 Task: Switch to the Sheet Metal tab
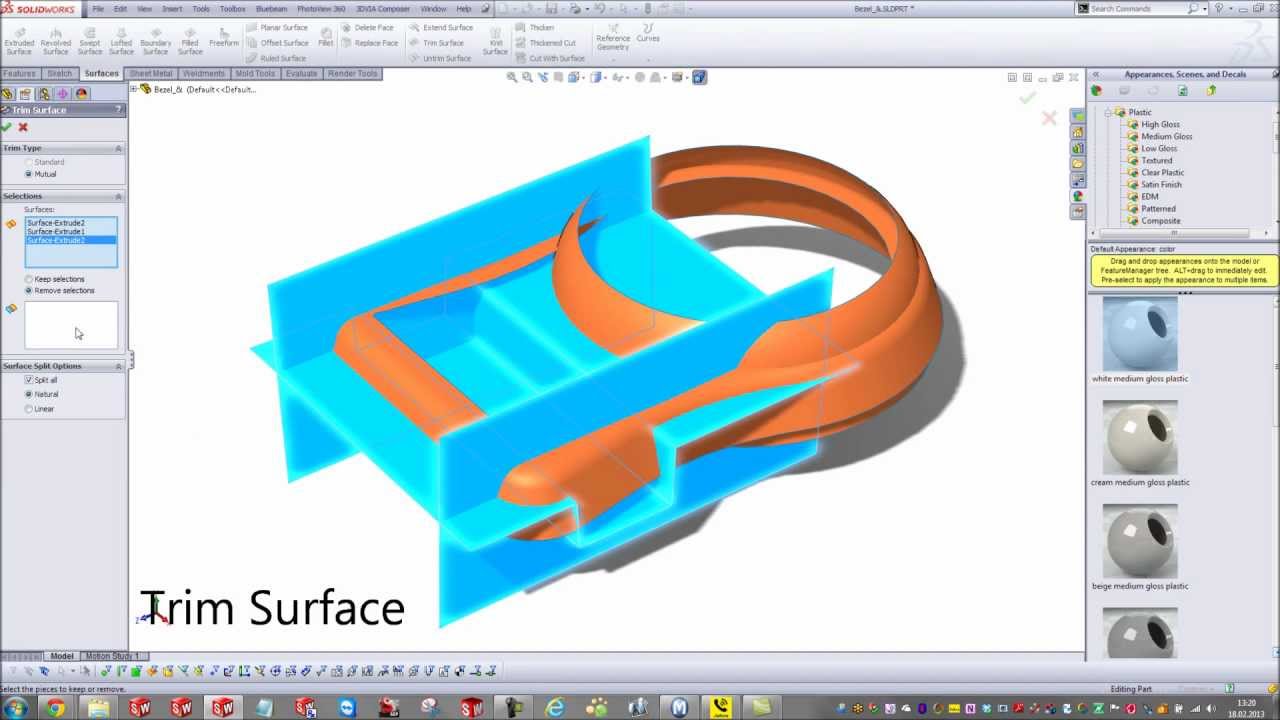click(x=151, y=73)
